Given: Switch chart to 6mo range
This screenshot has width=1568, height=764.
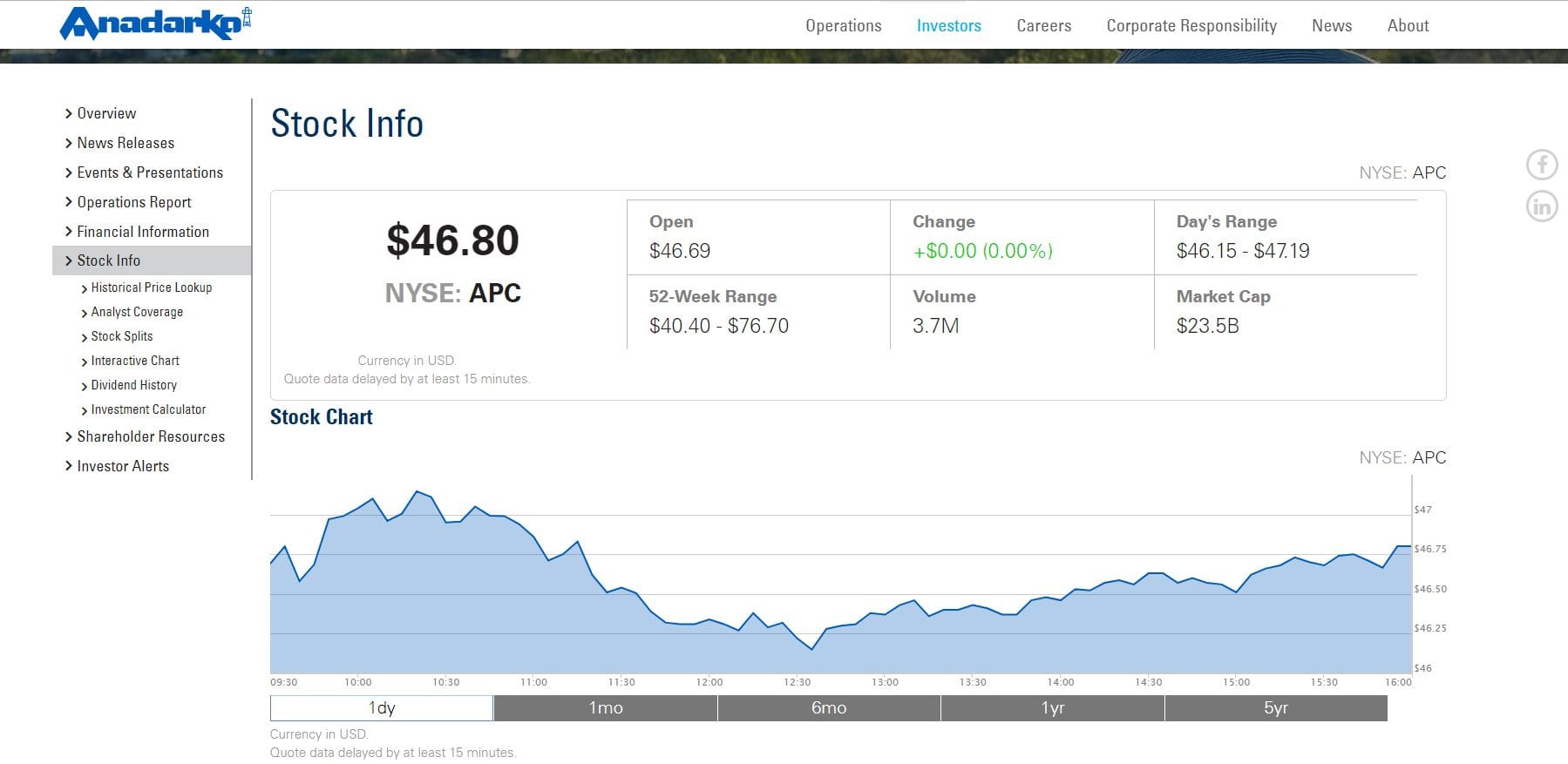Looking at the screenshot, I should pyautogui.click(x=829, y=708).
